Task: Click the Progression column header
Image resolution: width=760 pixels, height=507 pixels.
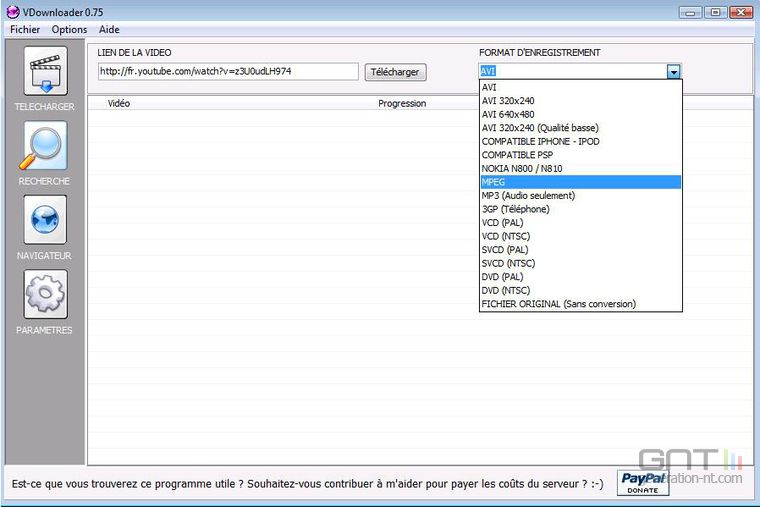Action: 402,104
